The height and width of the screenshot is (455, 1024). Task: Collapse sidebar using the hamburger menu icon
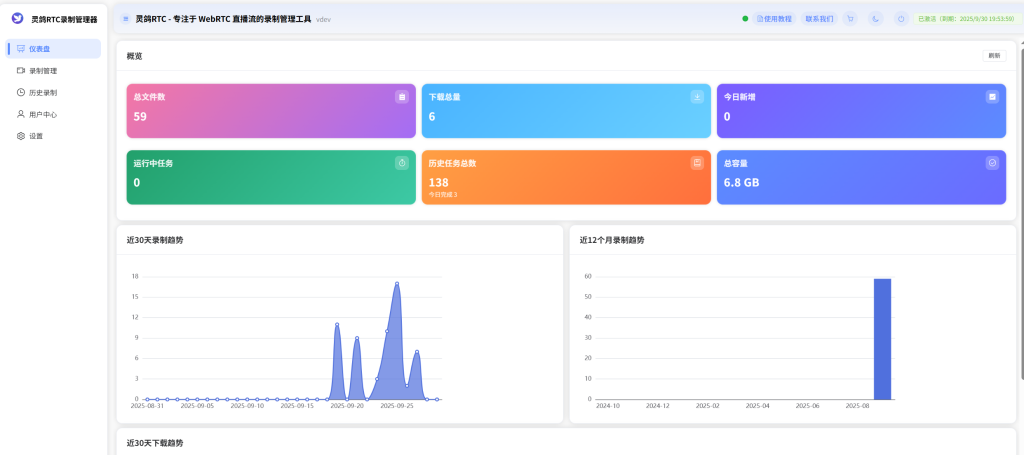(126, 18)
